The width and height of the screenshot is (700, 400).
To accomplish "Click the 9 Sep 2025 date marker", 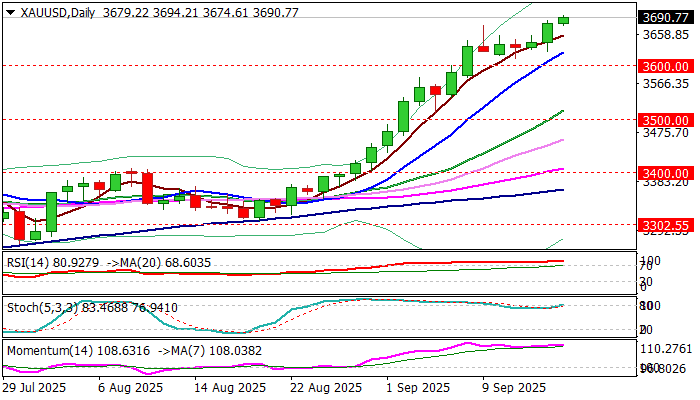I will coord(513,388).
